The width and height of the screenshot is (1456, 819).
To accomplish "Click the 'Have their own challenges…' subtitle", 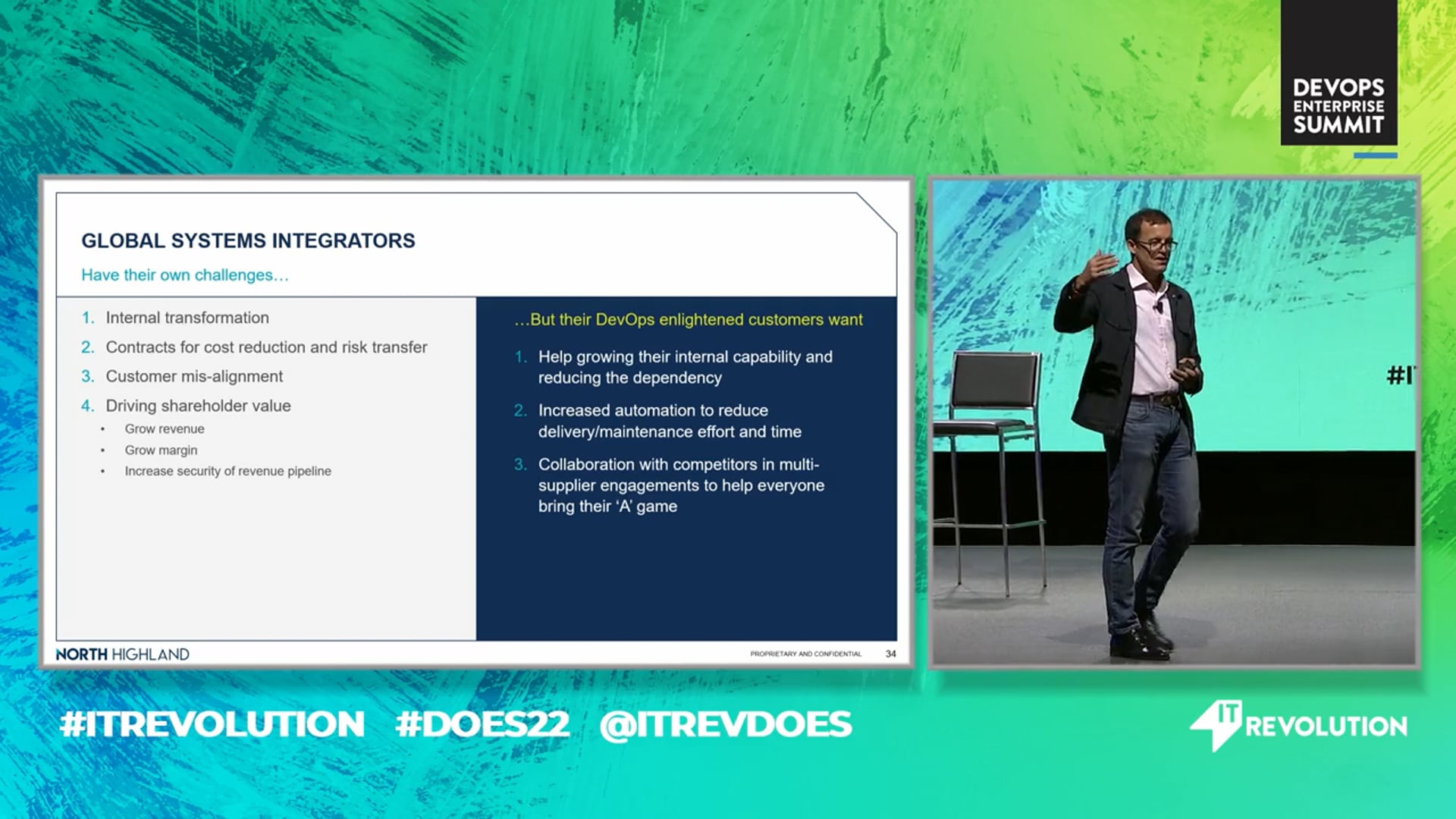I will coord(185,275).
